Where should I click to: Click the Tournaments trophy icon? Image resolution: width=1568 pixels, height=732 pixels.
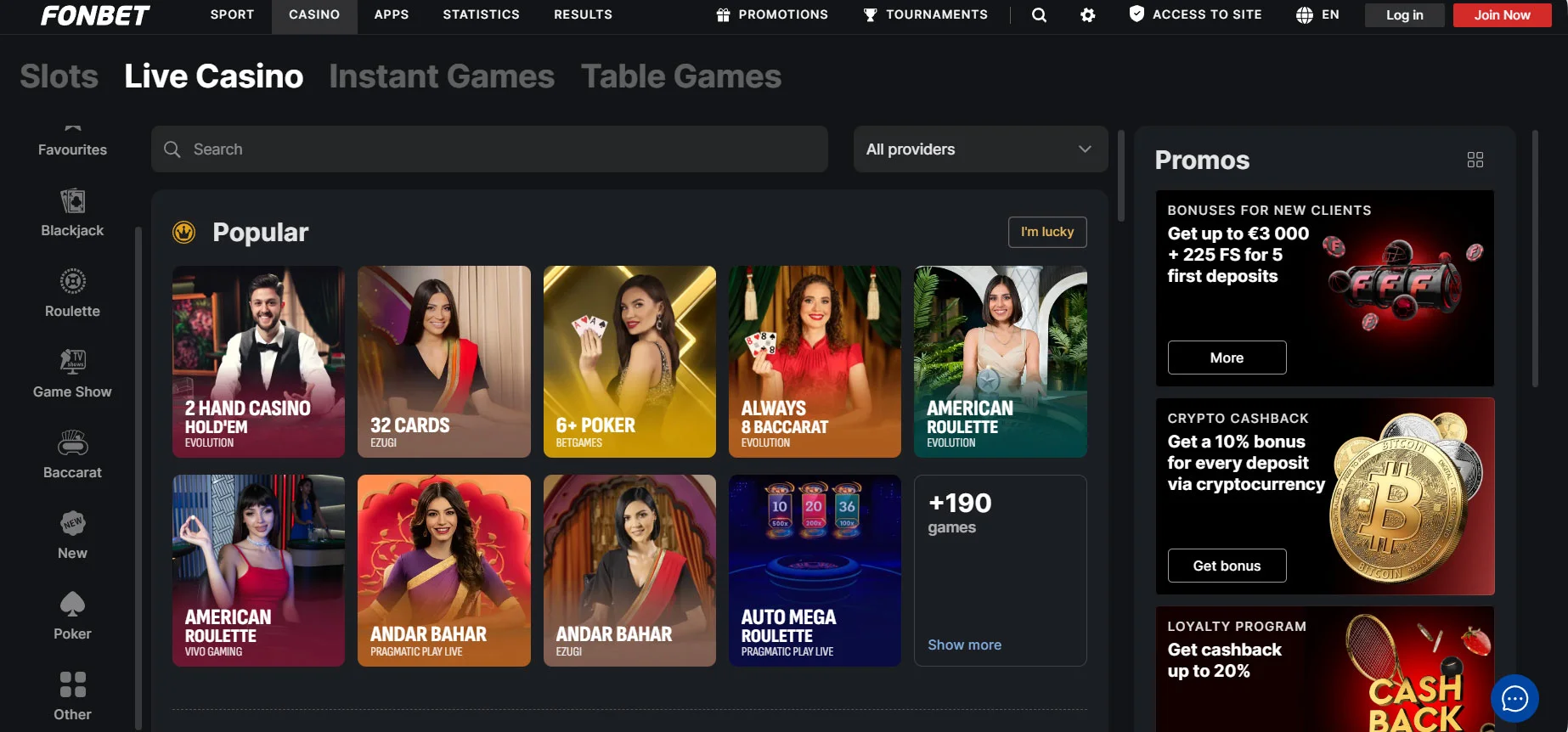click(870, 15)
